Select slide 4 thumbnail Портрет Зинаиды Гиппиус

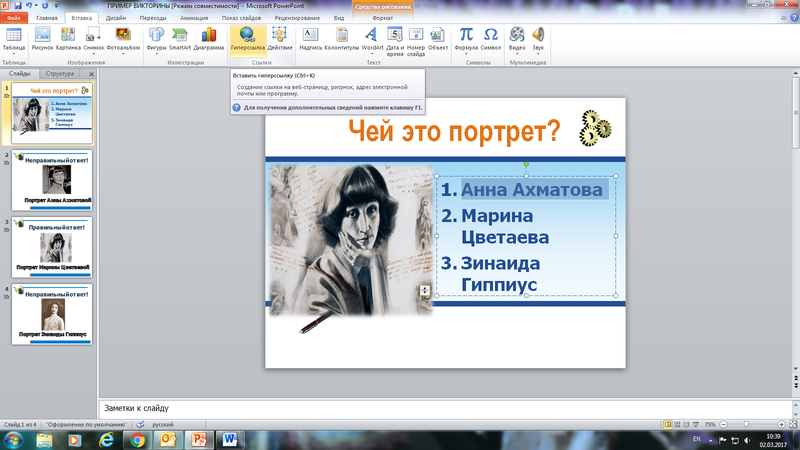tap(52, 314)
